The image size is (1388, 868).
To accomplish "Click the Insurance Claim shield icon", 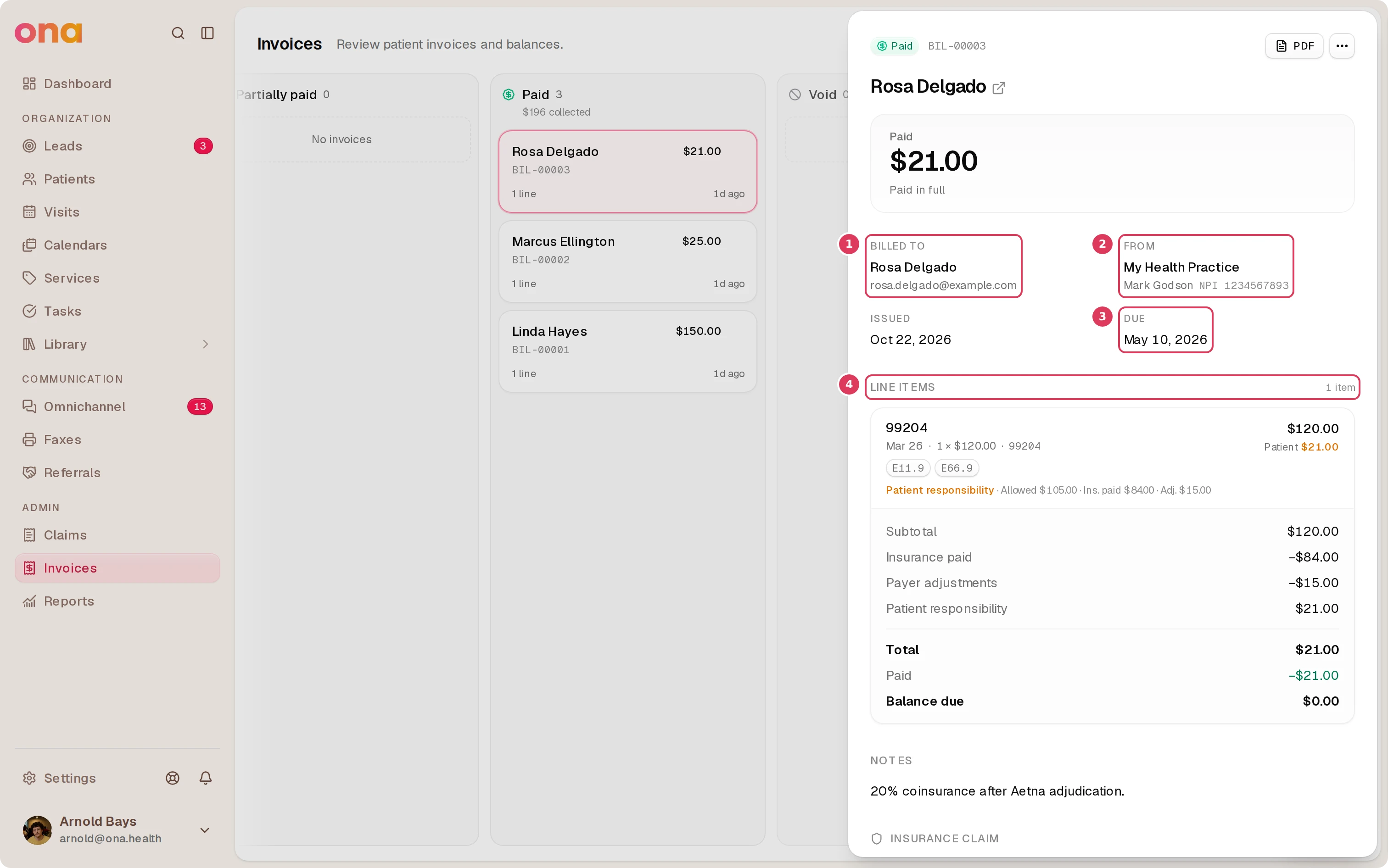I will [x=876, y=839].
